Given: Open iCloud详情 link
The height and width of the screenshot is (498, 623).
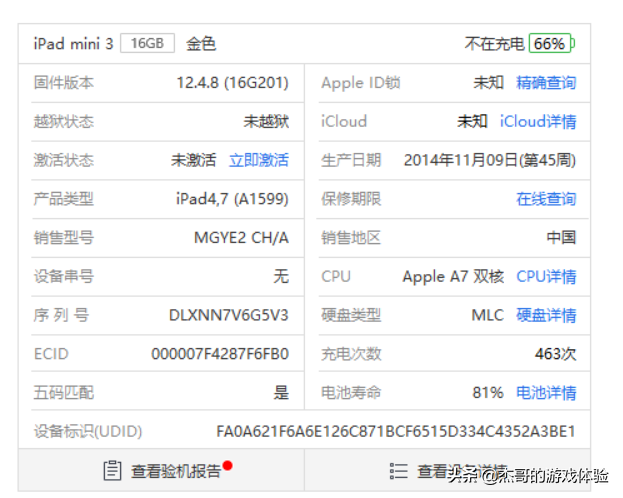Looking at the screenshot, I should pos(538,121).
